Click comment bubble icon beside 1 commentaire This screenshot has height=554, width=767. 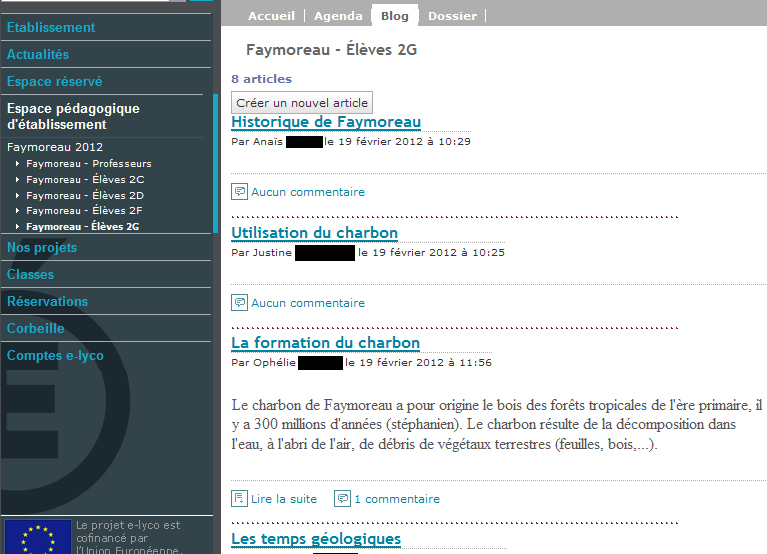point(343,498)
